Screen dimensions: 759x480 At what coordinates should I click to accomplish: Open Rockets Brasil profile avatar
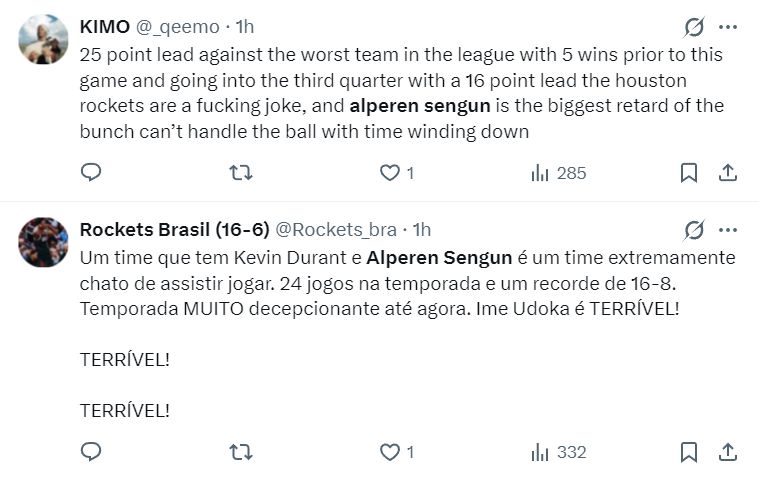[x=44, y=242]
